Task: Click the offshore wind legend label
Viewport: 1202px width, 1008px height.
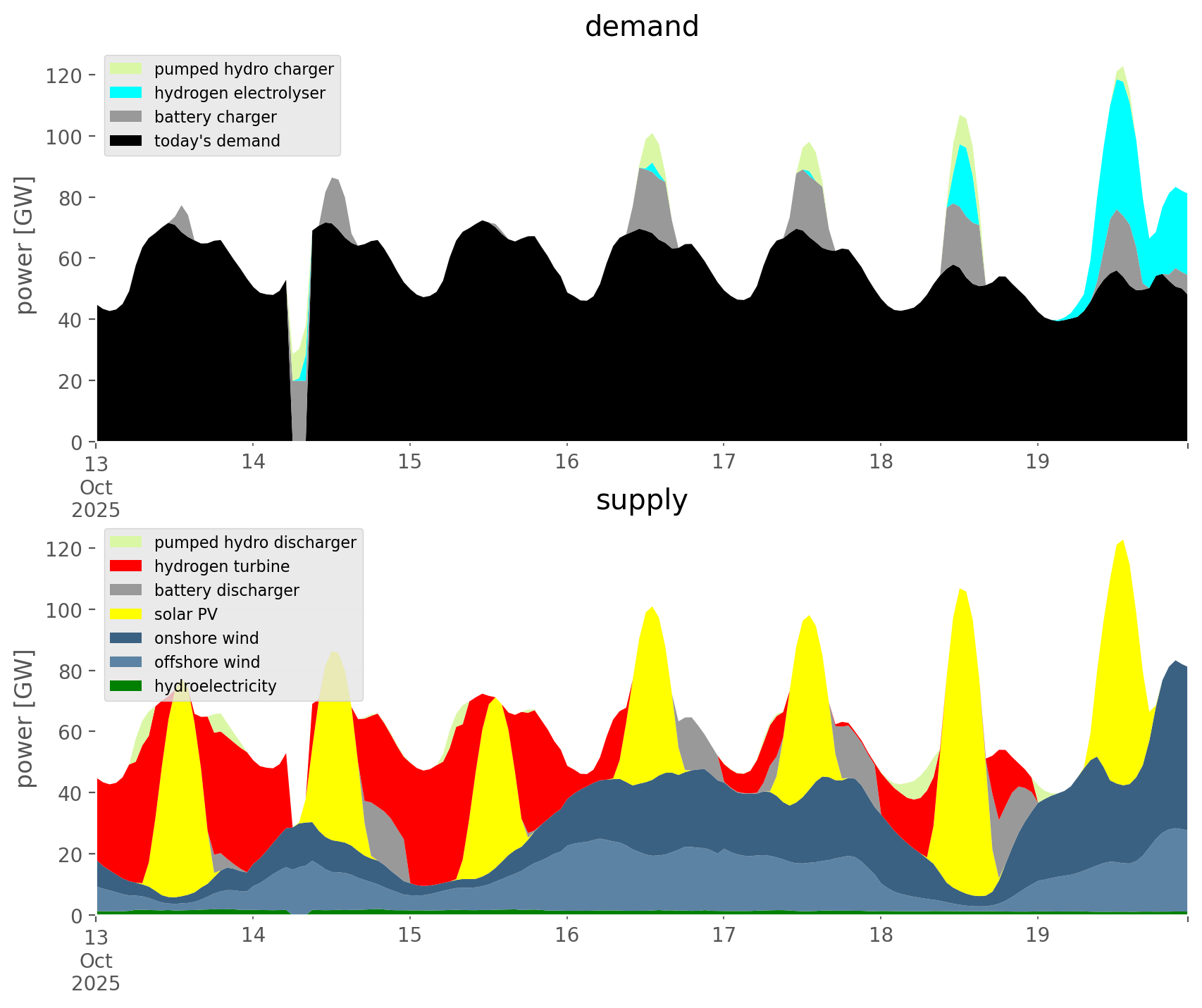Action: coord(207,662)
